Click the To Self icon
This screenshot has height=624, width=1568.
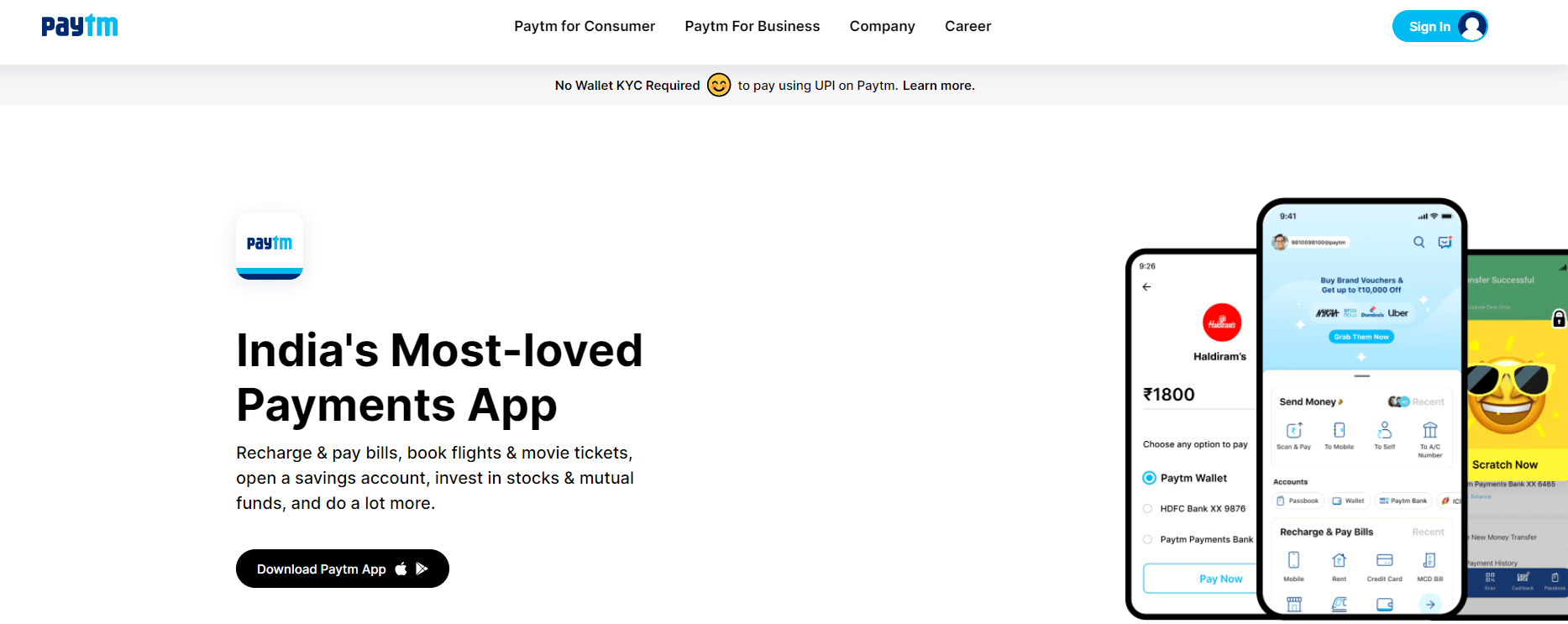(x=1384, y=430)
